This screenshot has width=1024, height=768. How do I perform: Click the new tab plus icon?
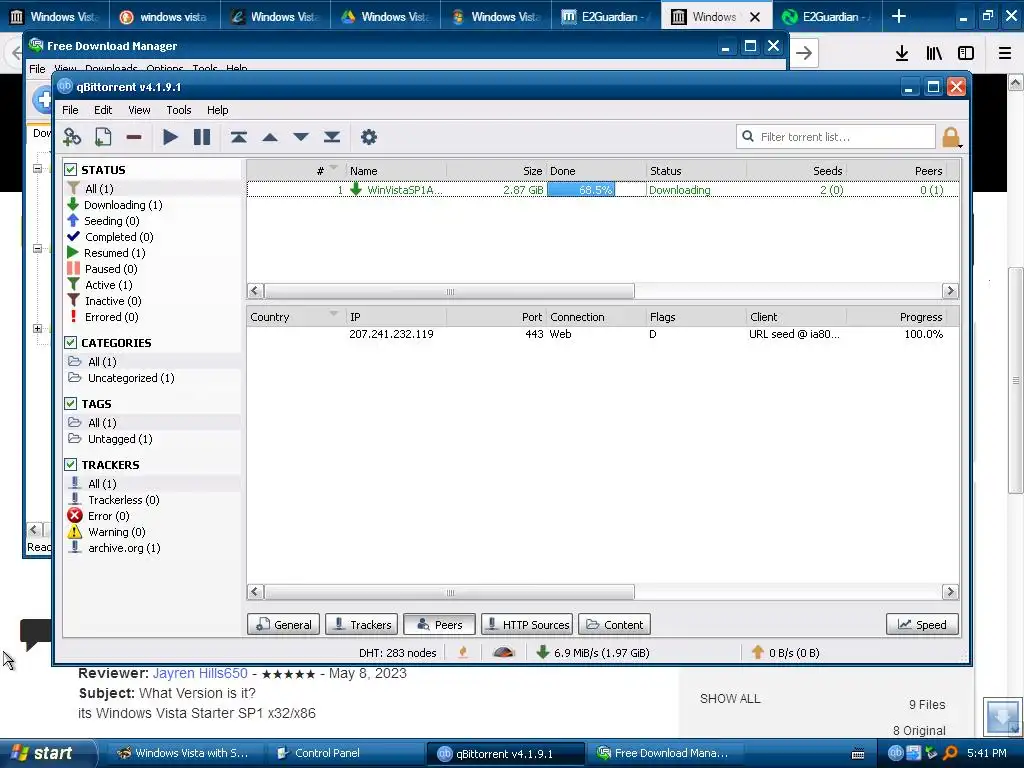point(899,16)
